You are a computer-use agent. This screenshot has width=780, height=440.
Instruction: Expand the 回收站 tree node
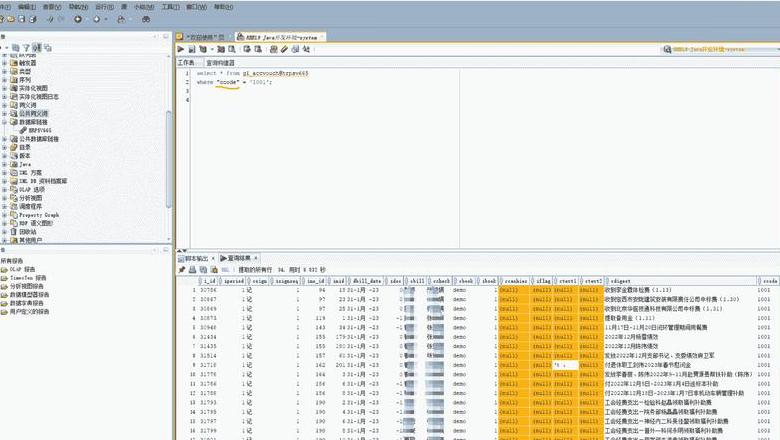tap(5, 232)
